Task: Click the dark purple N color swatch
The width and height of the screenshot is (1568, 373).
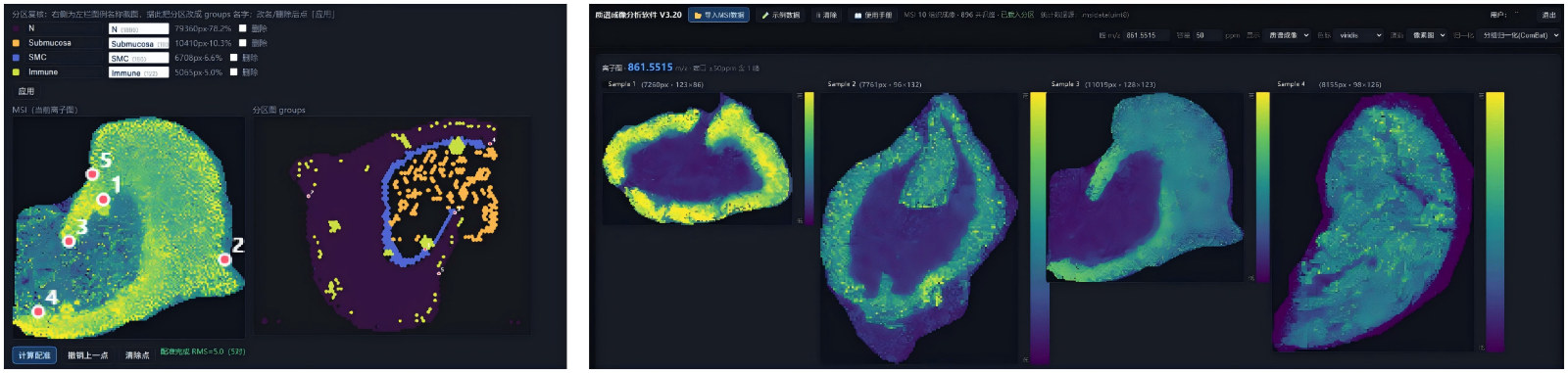Action: pyautogui.click(x=16, y=28)
